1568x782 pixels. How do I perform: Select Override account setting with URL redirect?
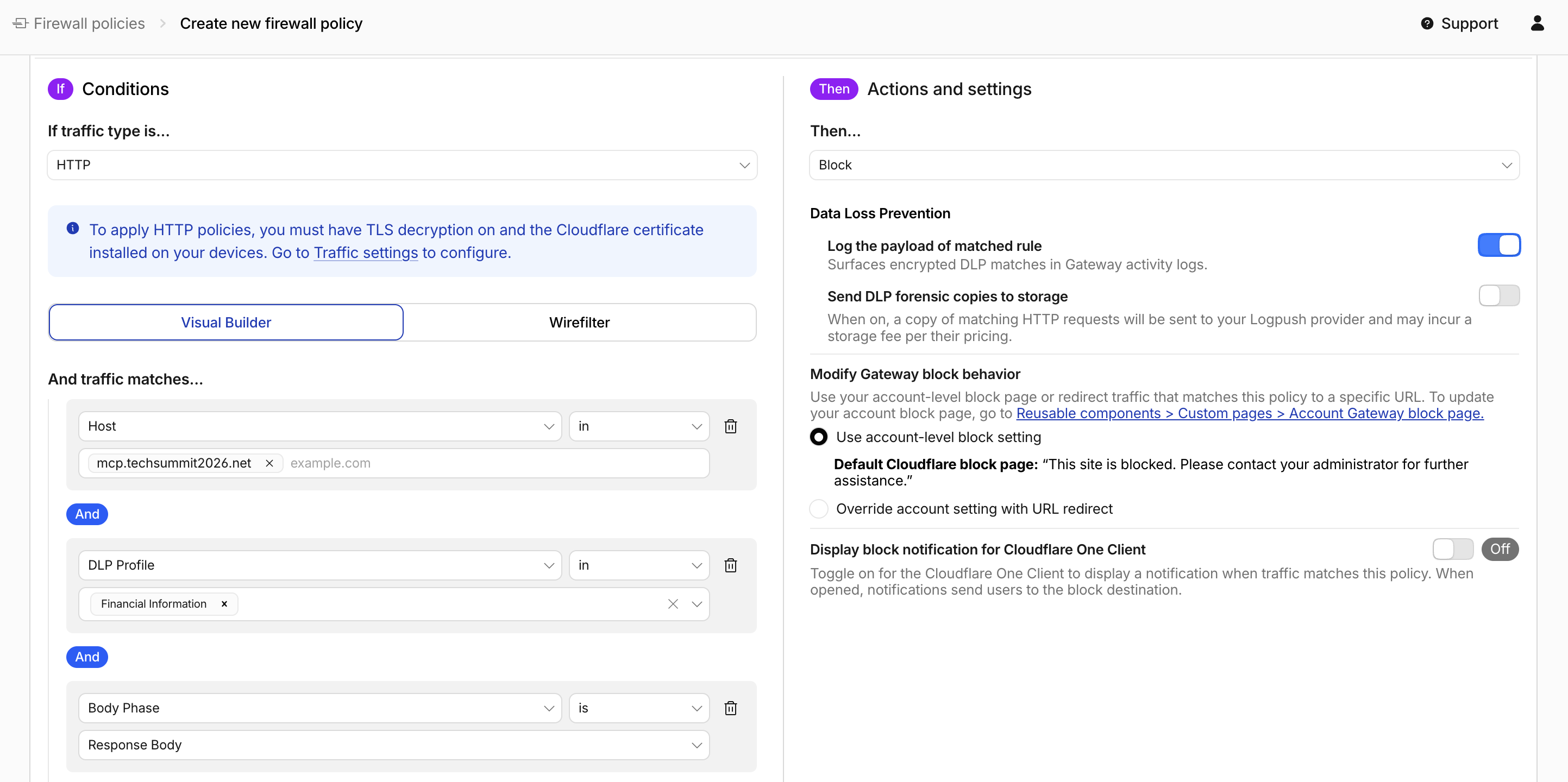click(819, 509)
